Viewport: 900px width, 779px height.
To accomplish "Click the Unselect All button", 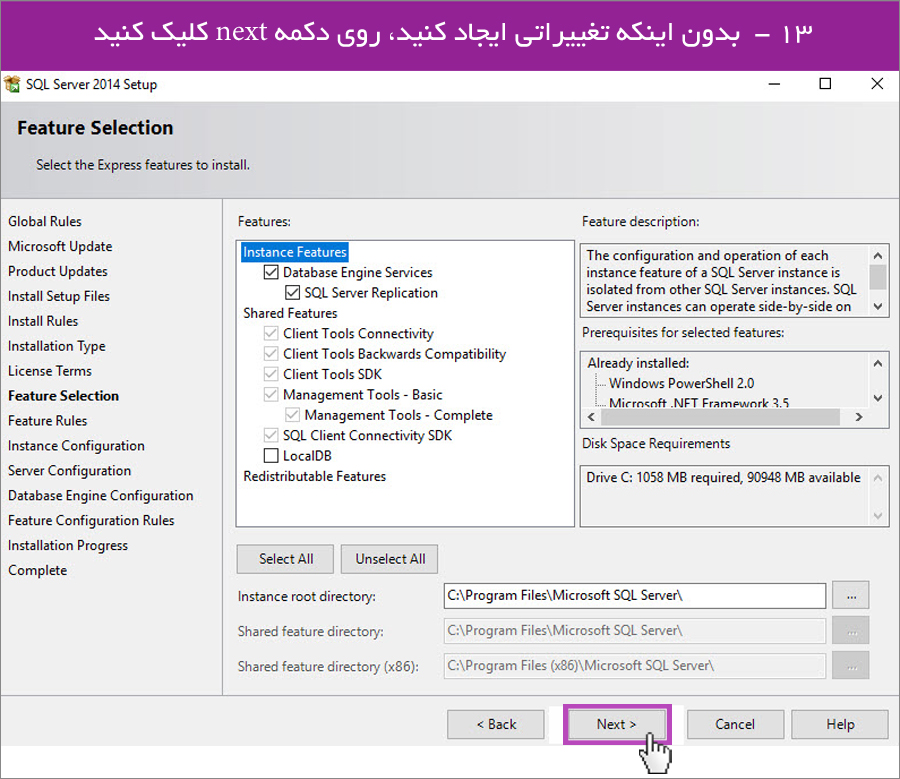I will [390, 559].
